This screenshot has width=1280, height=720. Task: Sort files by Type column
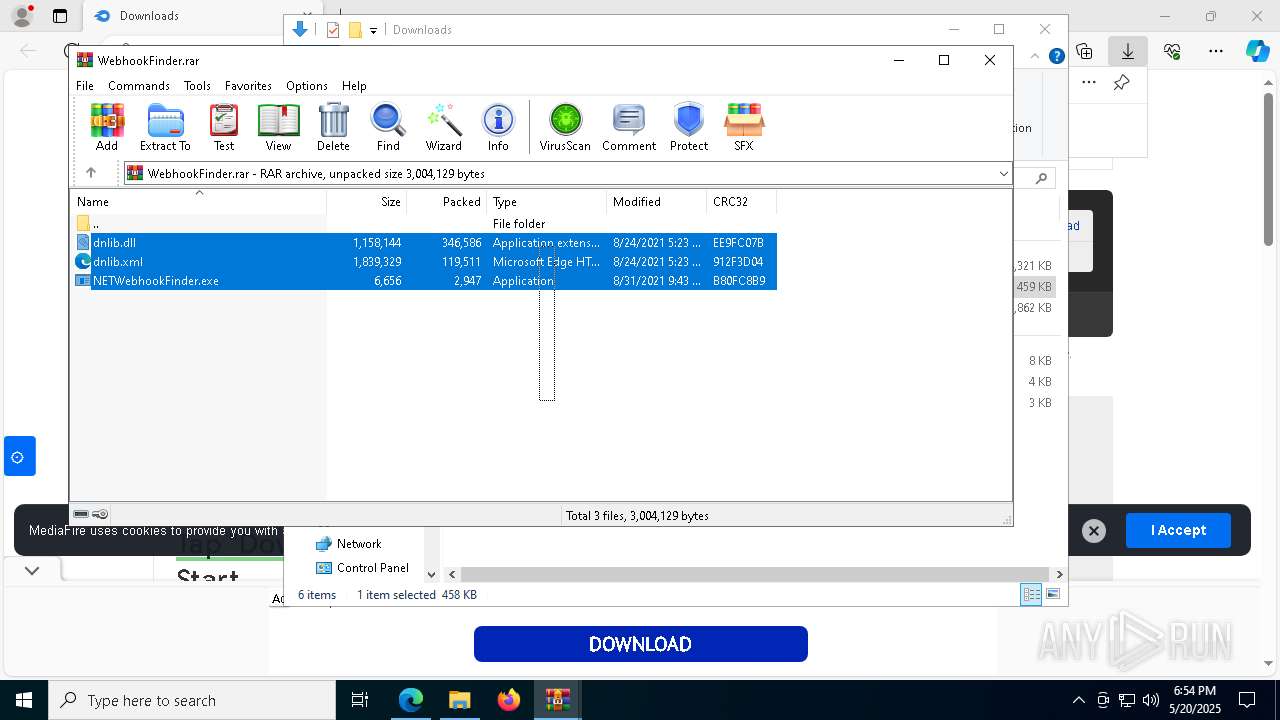tap(546, 202)
